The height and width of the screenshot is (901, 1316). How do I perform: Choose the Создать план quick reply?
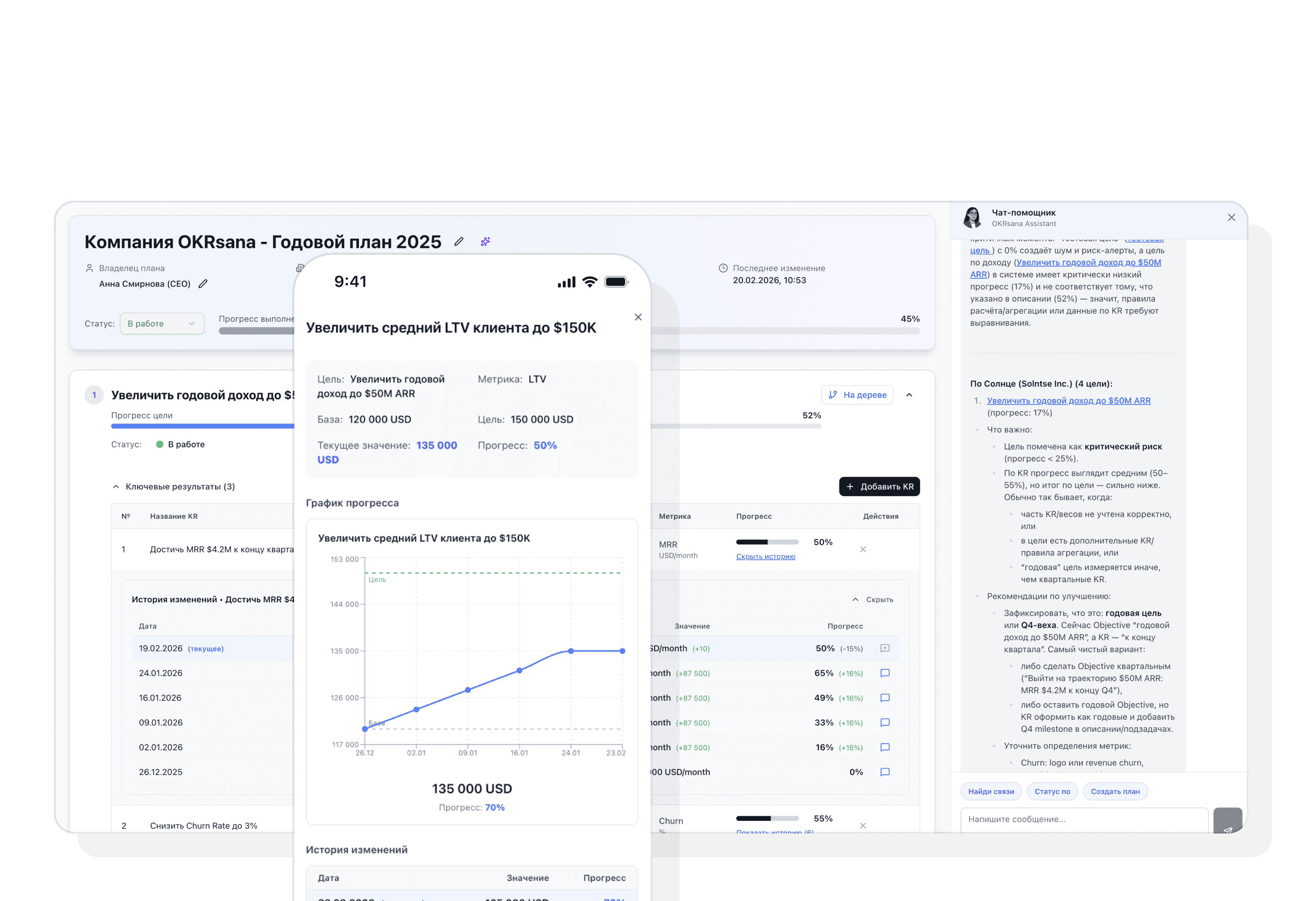1116,792
